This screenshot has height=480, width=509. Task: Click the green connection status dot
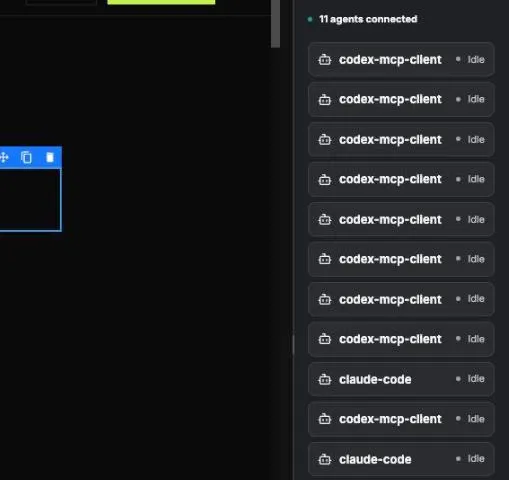coord(310,19)
